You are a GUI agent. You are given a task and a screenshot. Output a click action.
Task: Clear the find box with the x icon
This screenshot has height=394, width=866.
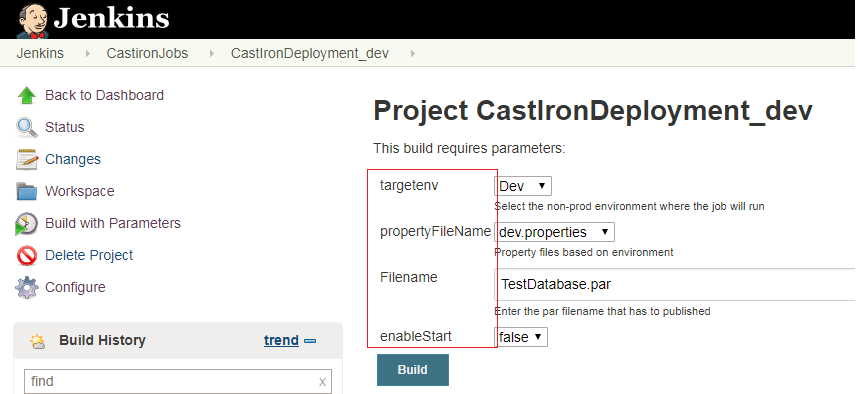coord(323,382)
